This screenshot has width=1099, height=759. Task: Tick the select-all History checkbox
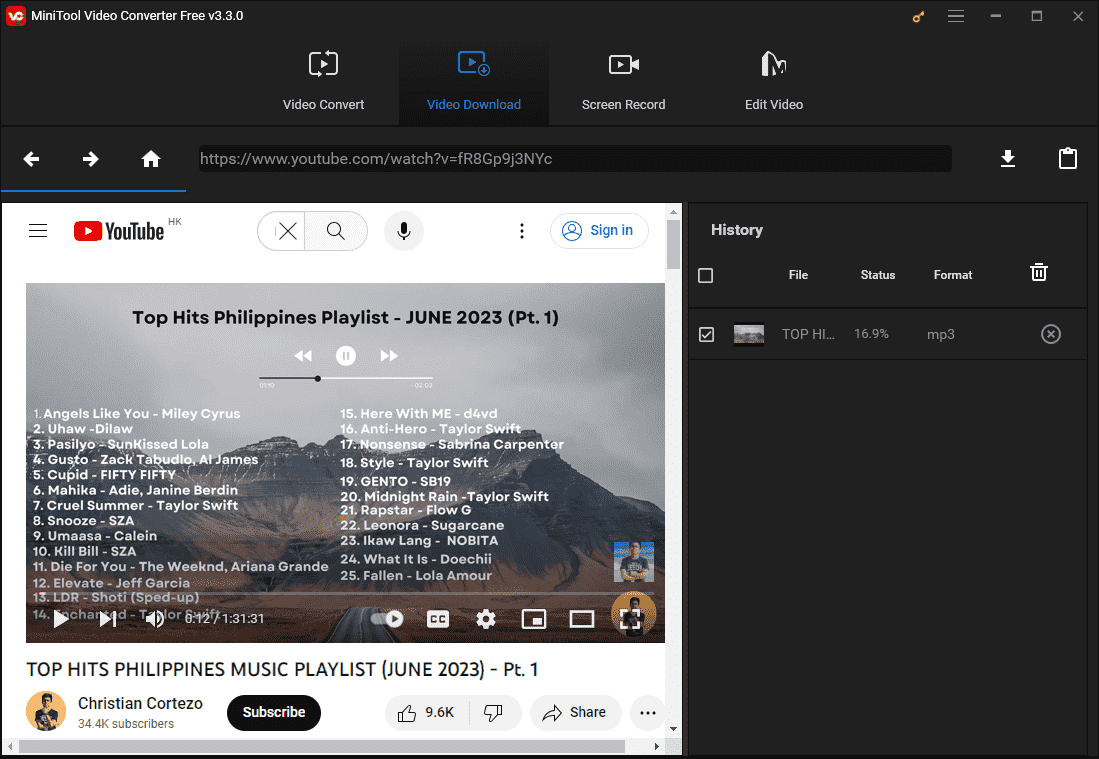coord(706,275)
